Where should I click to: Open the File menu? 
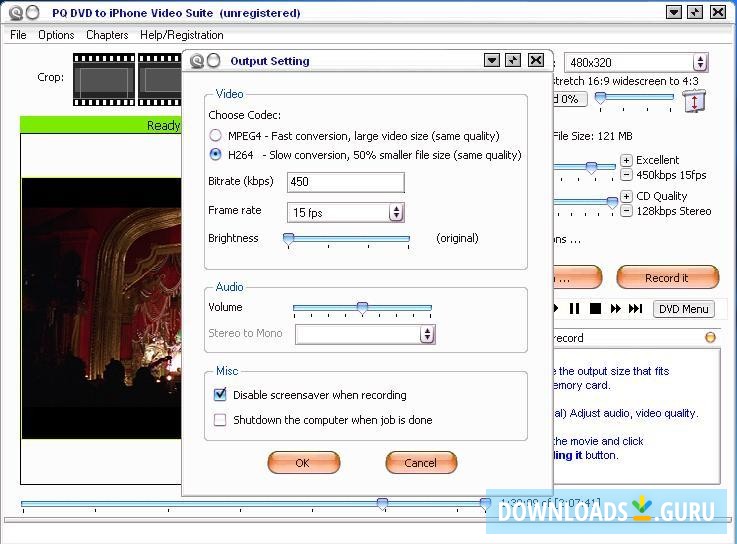(18, 35)
